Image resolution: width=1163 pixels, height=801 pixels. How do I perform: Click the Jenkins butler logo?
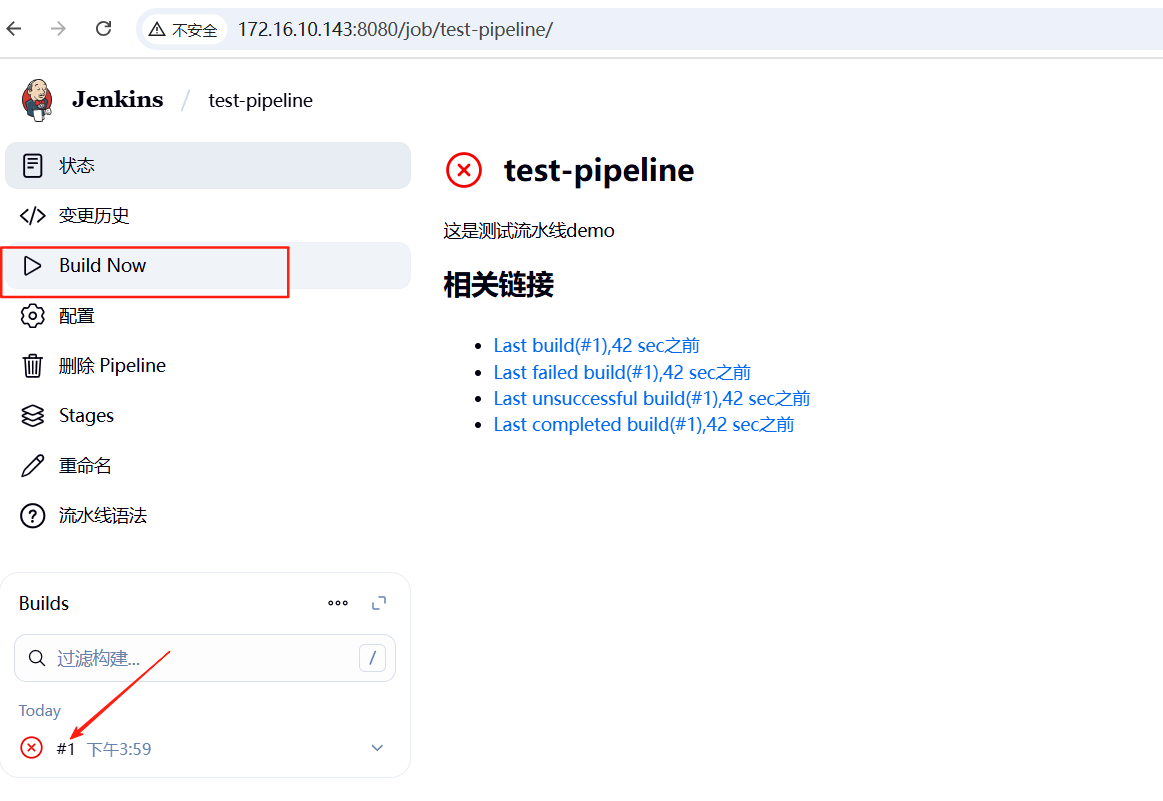(37, 99)
